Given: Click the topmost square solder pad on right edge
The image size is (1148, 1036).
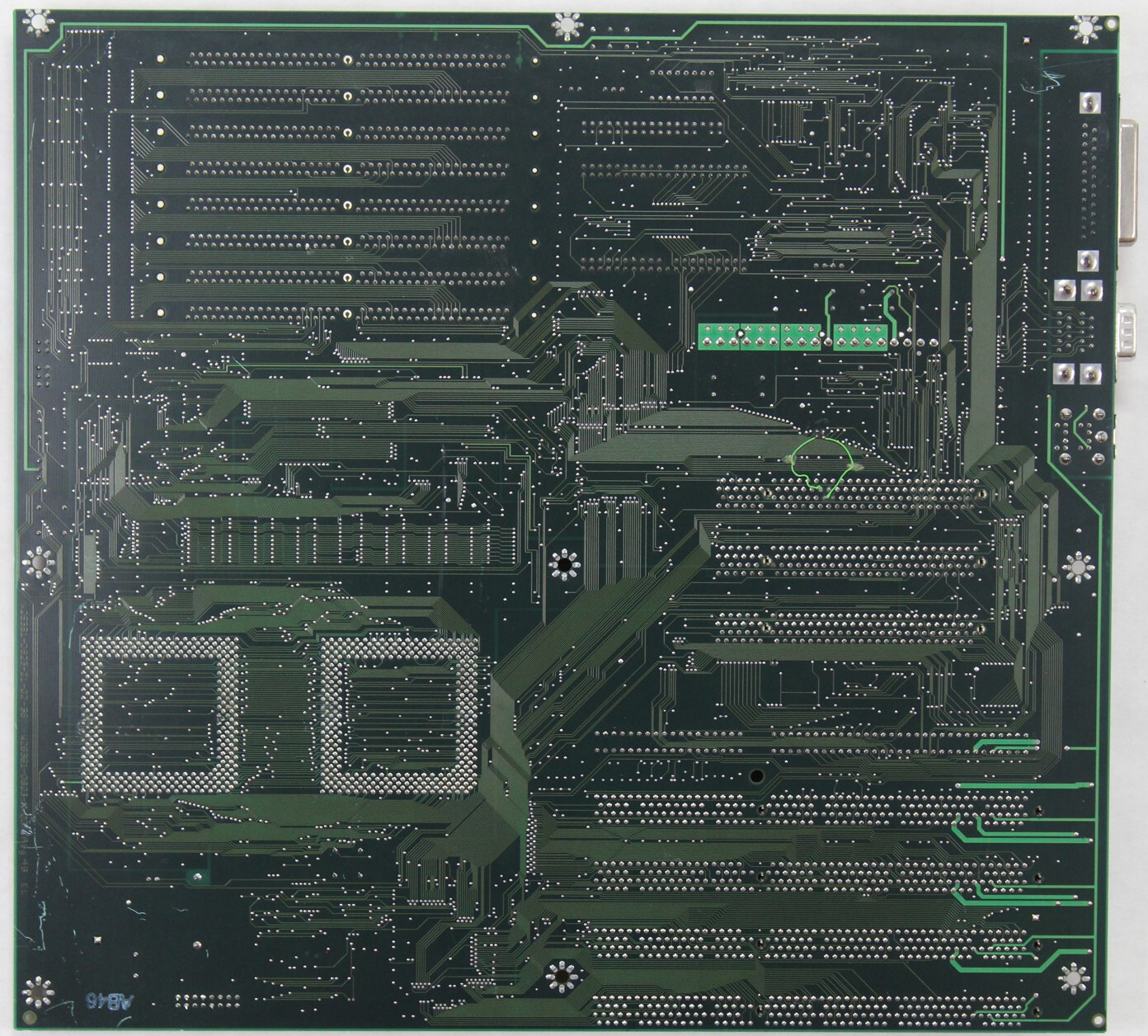Looking at the screenshot, I should [x=1089, y=102].
